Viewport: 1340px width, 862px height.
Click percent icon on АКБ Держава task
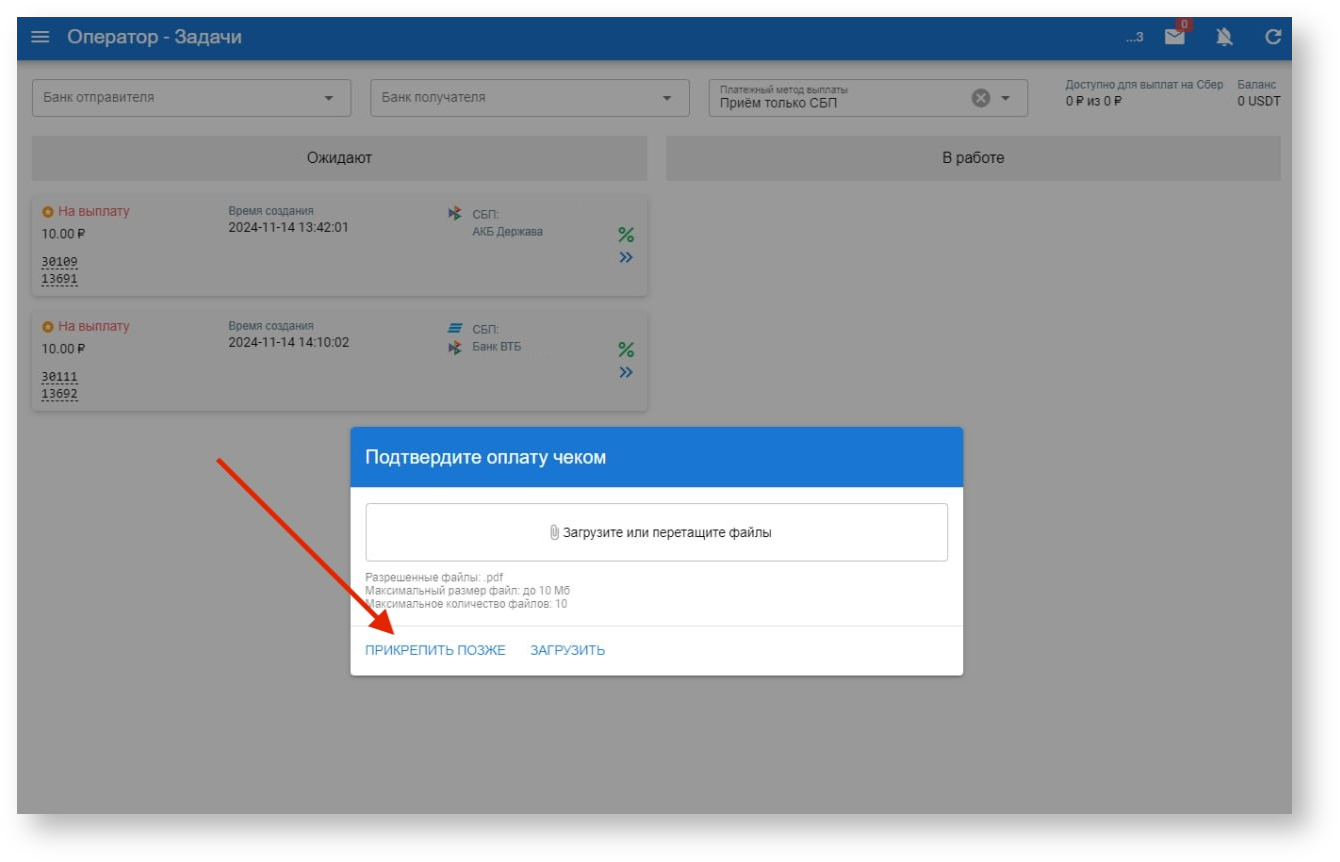pyautogui.click(x=626, y=235)
